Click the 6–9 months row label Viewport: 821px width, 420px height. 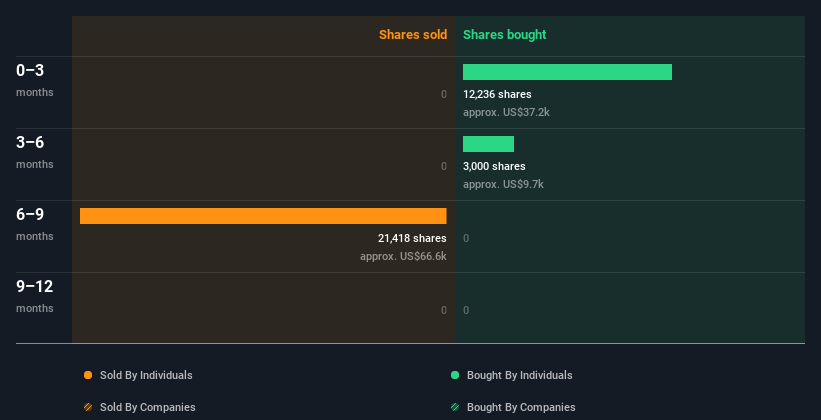35,224
